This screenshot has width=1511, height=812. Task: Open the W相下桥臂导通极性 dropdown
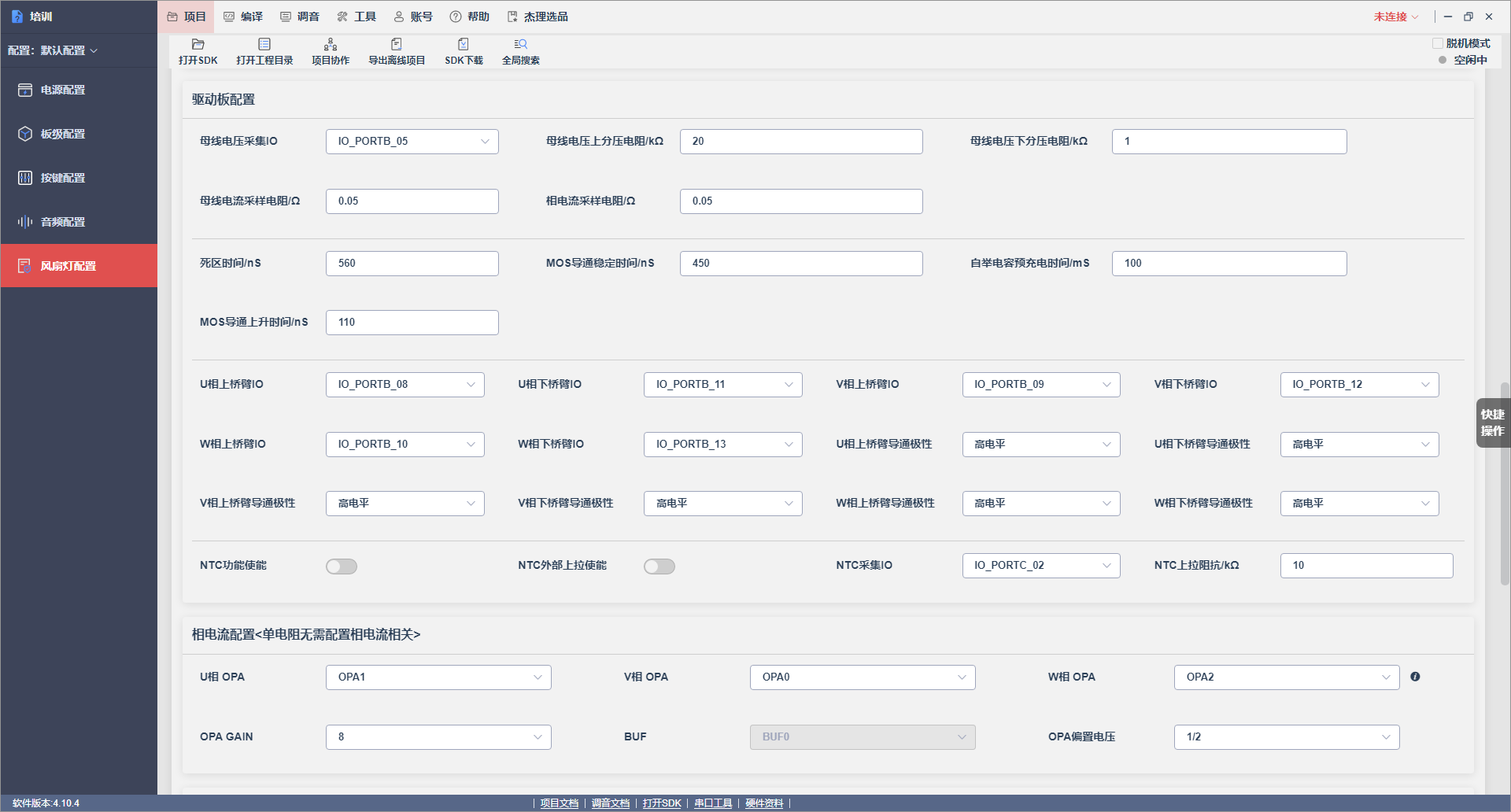coord(1360,504)
